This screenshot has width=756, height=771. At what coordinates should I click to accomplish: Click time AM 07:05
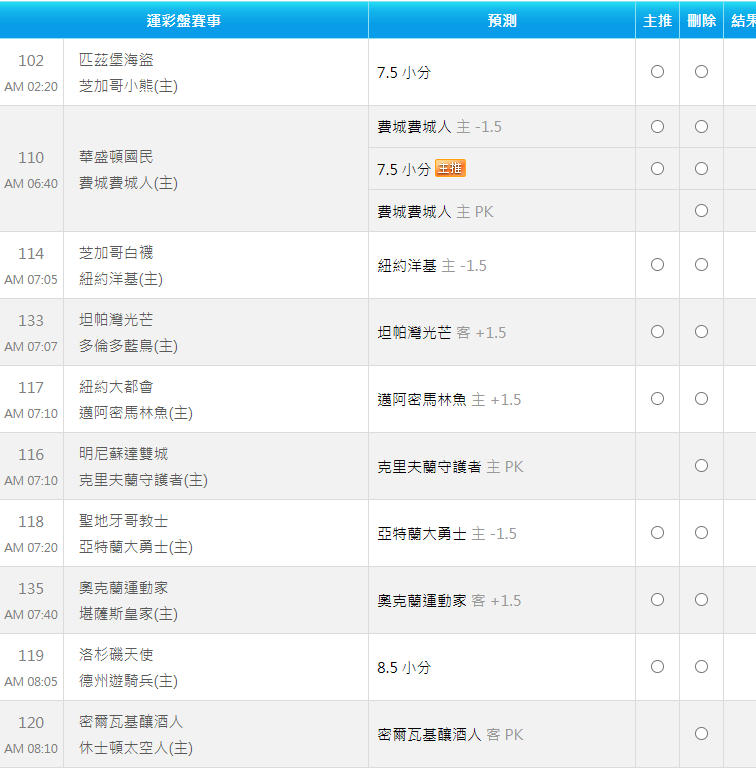(x=31, y=280)
